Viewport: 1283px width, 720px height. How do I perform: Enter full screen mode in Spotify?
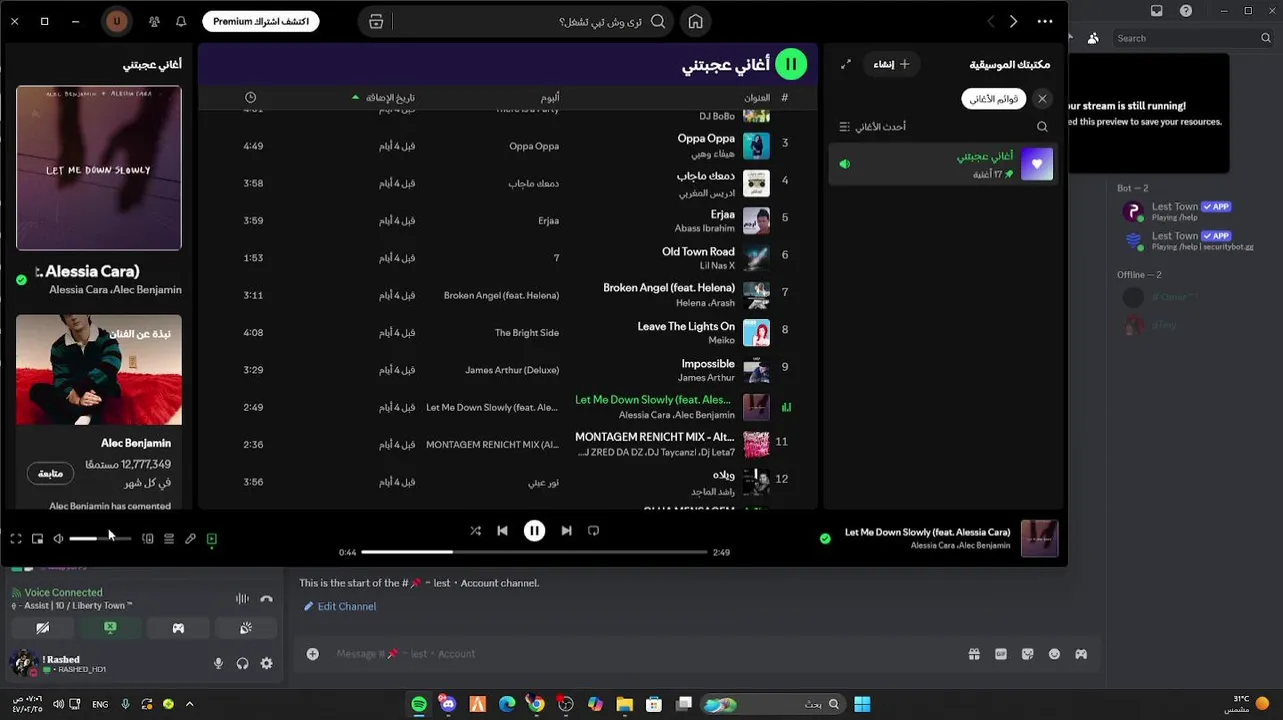coord(16,539)
